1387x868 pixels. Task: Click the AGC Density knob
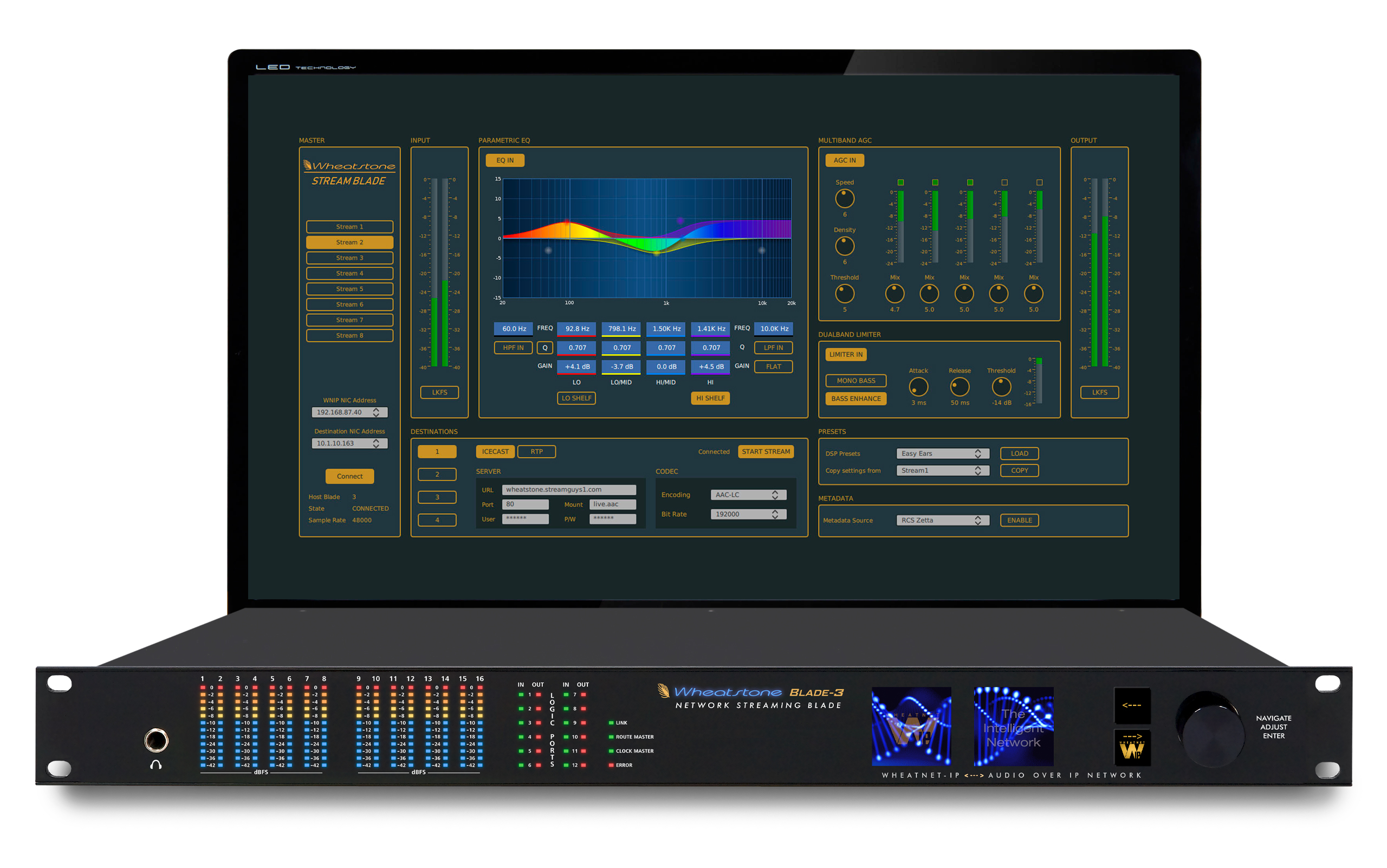point(845,247)
